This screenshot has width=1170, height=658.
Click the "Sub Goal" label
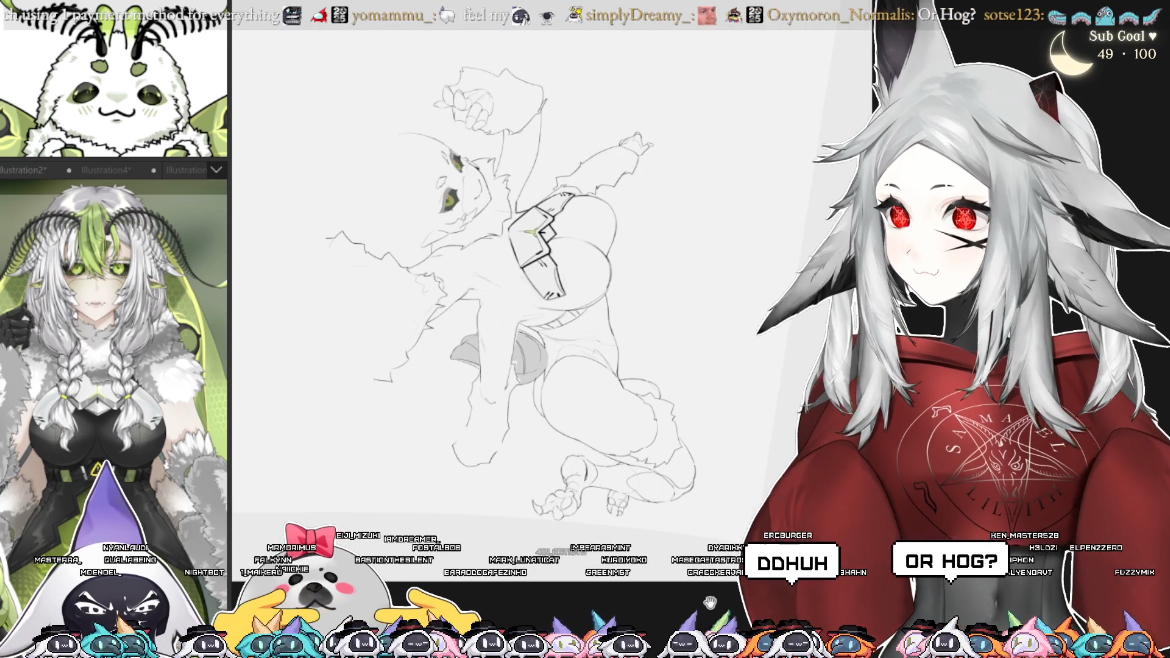click(x=1116, y=36)
